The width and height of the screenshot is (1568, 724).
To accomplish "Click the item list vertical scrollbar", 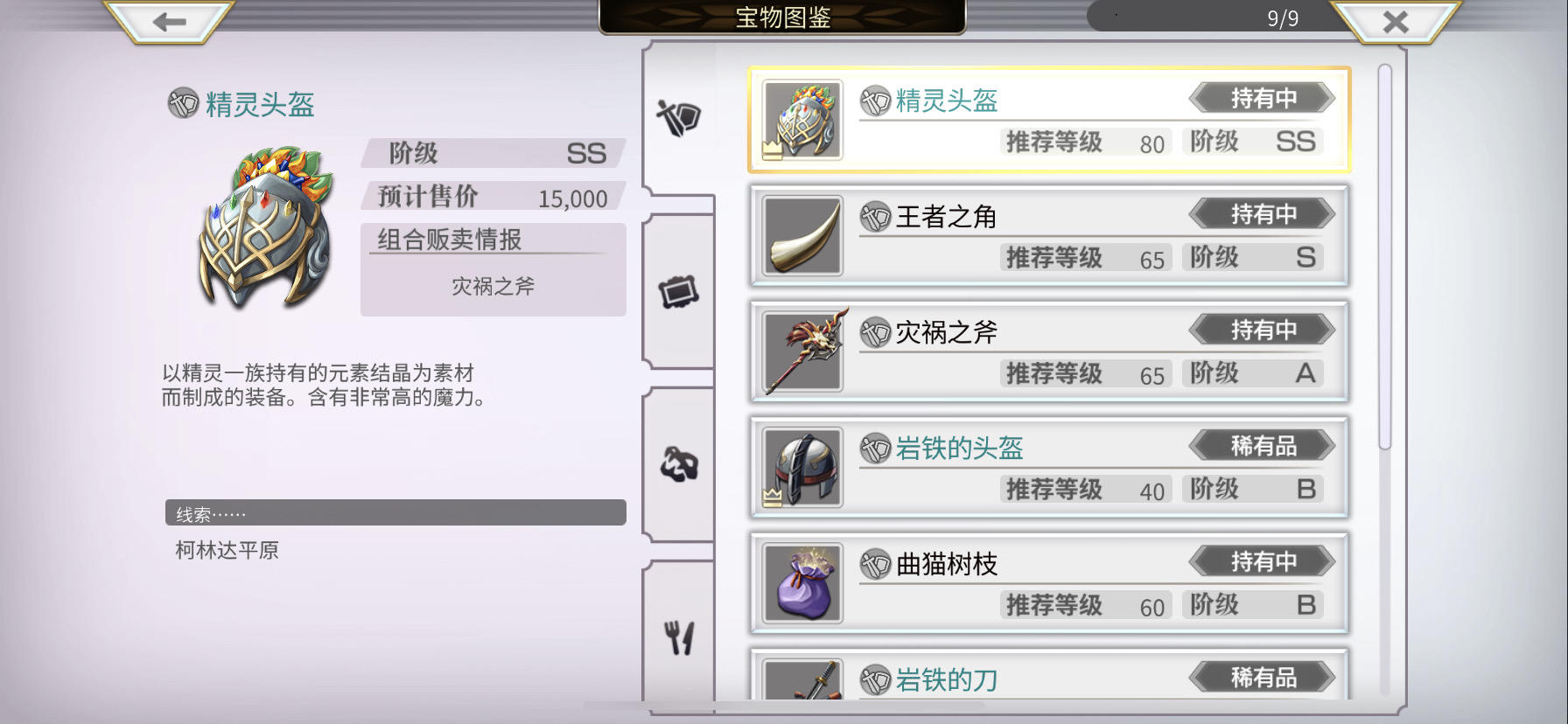I will pos(1384,257).
